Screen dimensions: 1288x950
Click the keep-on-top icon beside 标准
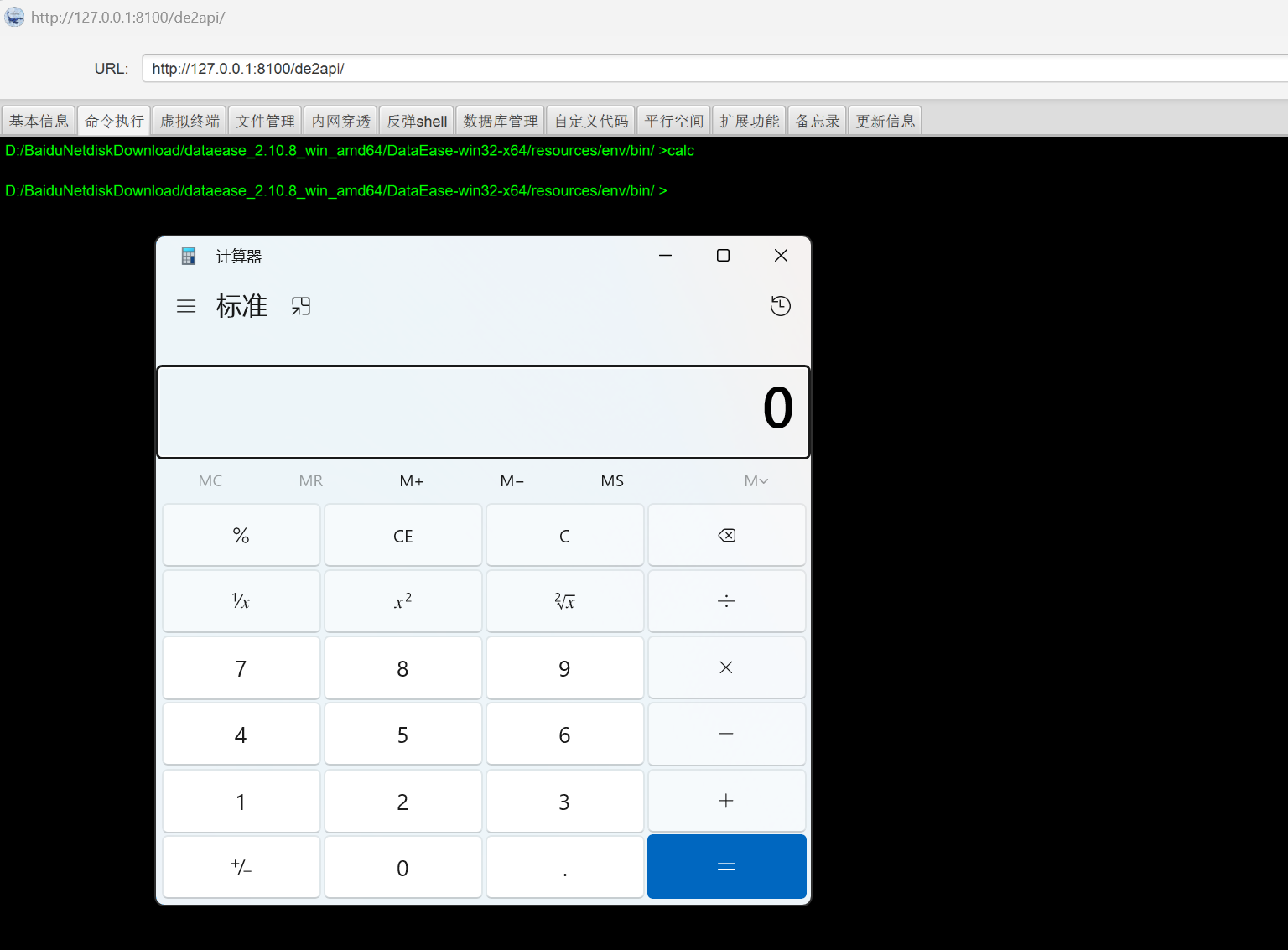point(301,307)
